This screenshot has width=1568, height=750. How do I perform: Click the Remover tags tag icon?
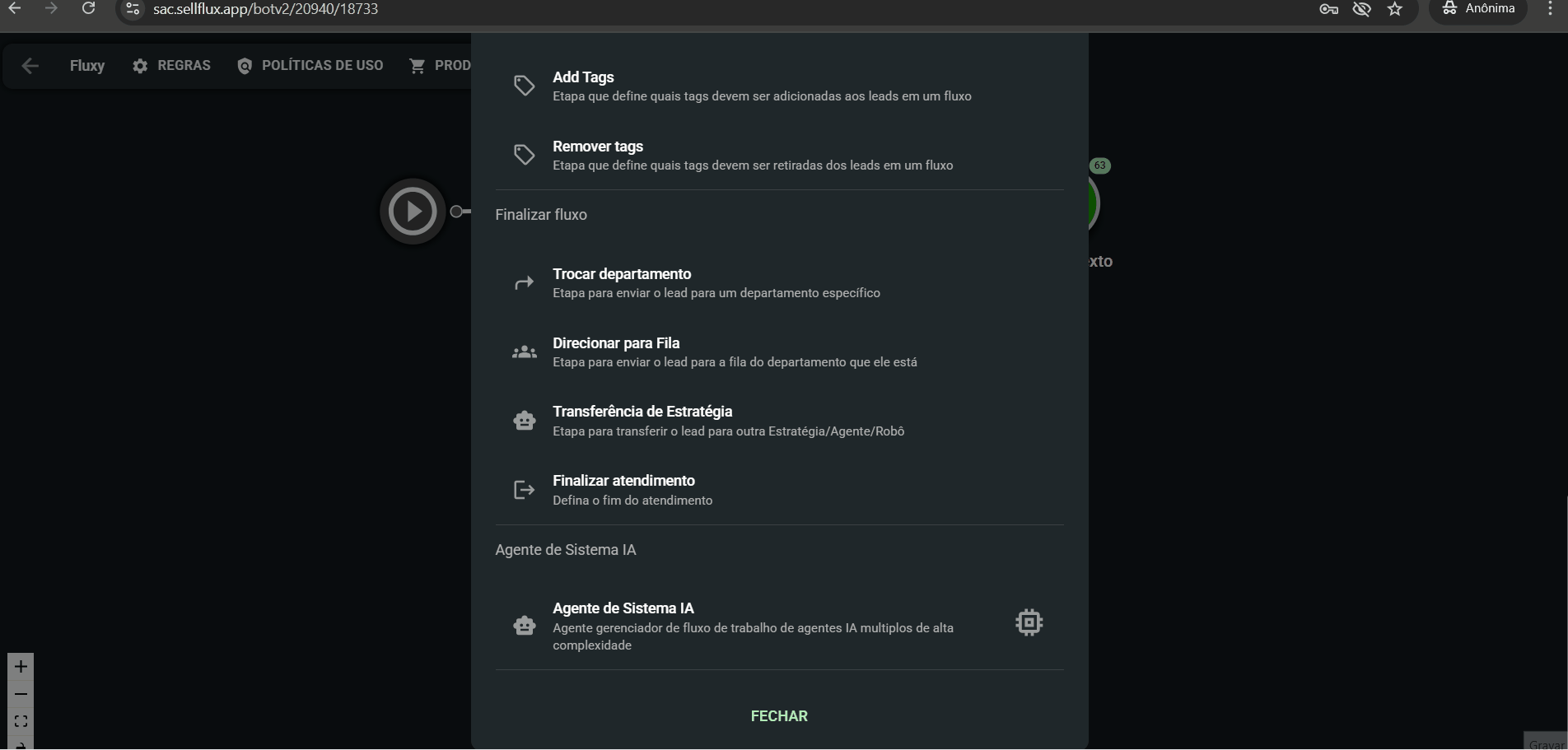click(x=524, y=155)
